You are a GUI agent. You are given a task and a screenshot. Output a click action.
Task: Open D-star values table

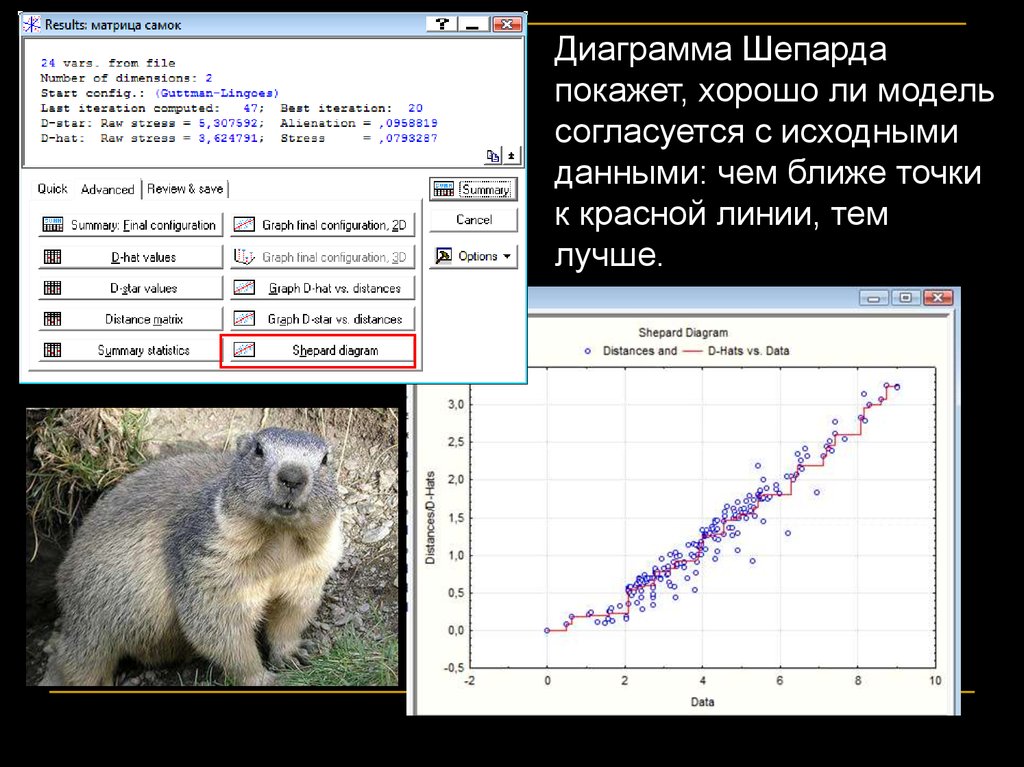(x=131, y=288)
